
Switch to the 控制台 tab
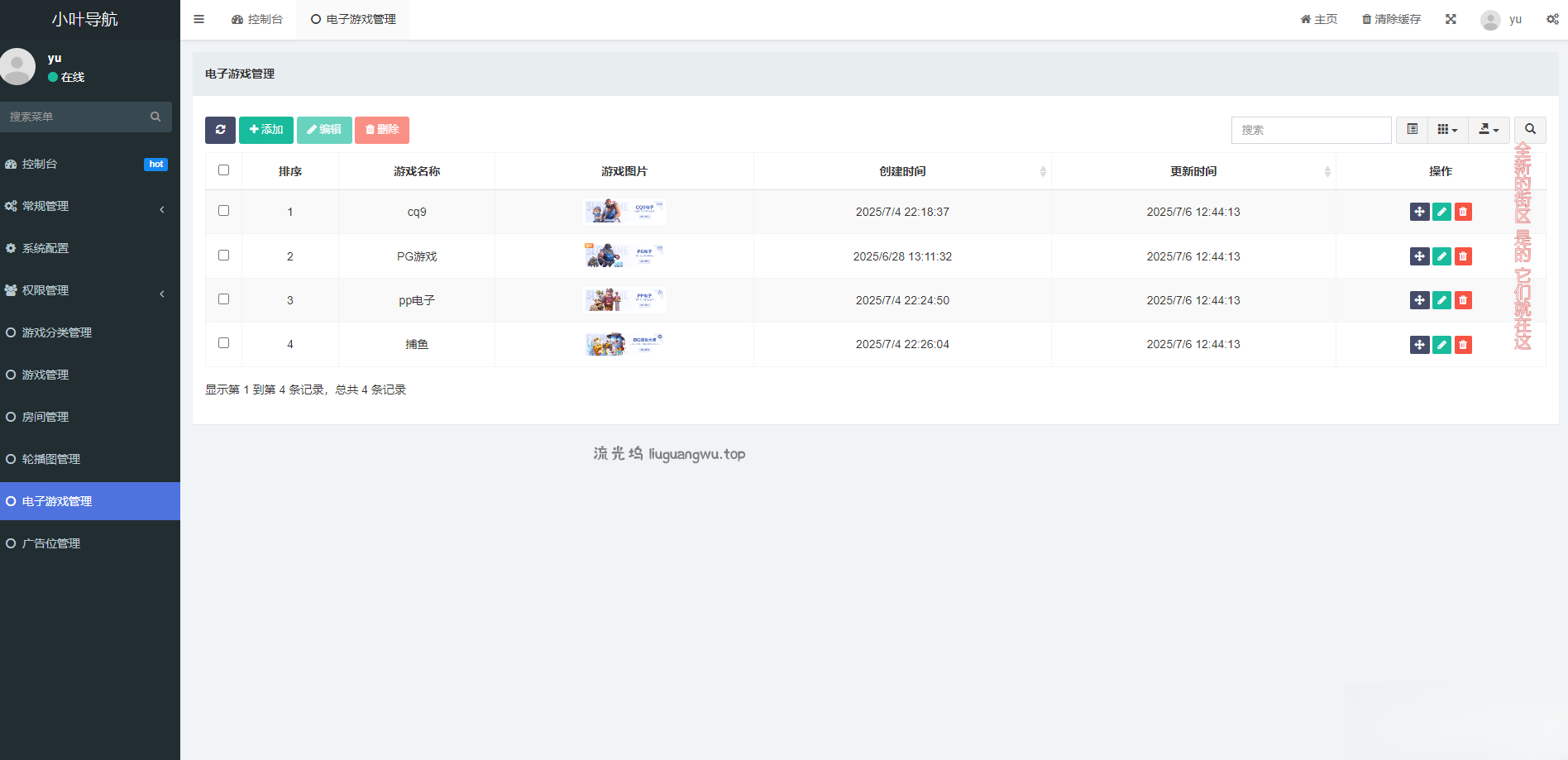257,19
